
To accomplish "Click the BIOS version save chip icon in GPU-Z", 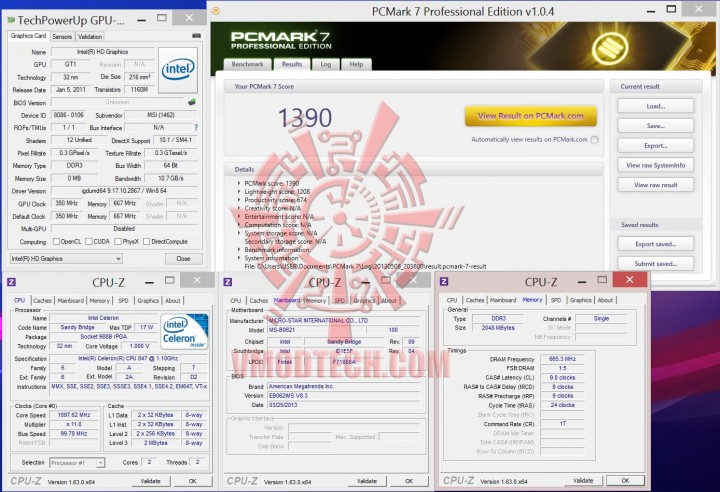I will pos(192,102).
